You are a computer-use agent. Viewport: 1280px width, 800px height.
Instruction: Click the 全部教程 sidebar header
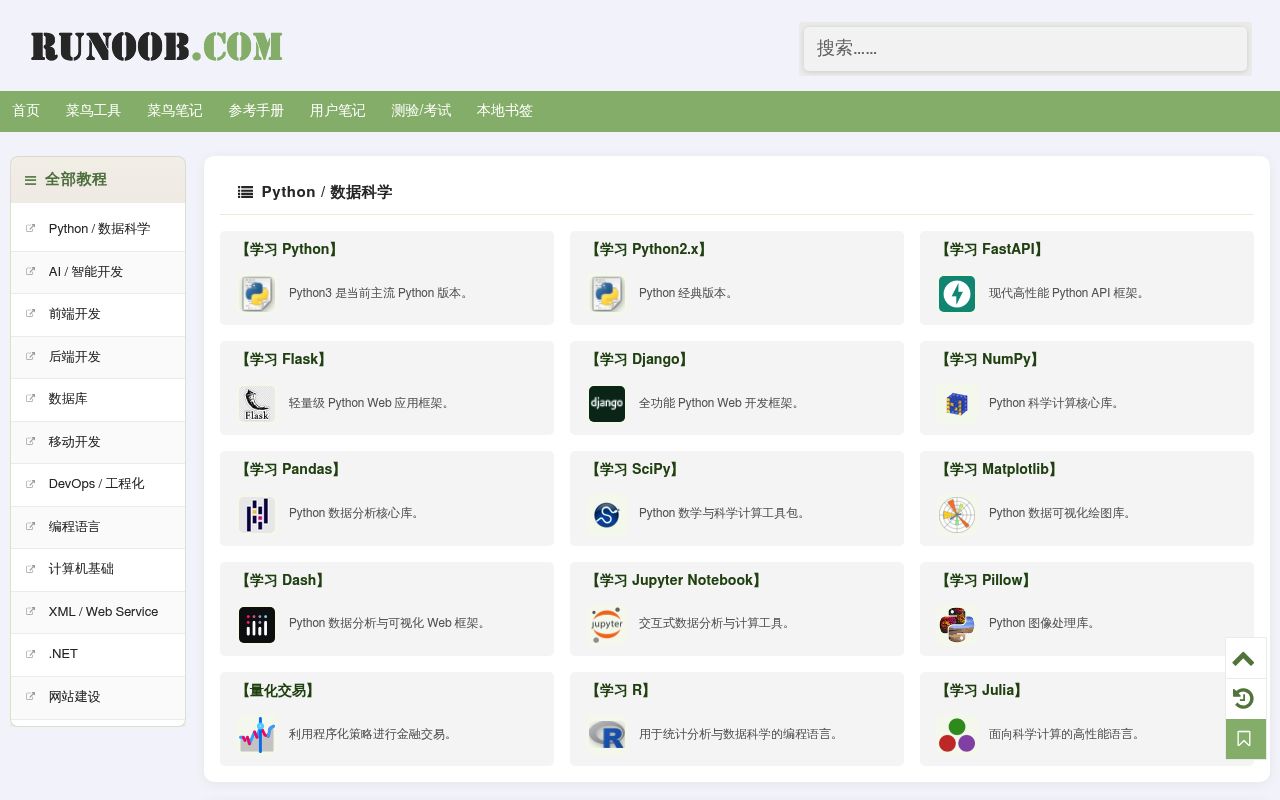pyautogui.click(x=98, y=180)
